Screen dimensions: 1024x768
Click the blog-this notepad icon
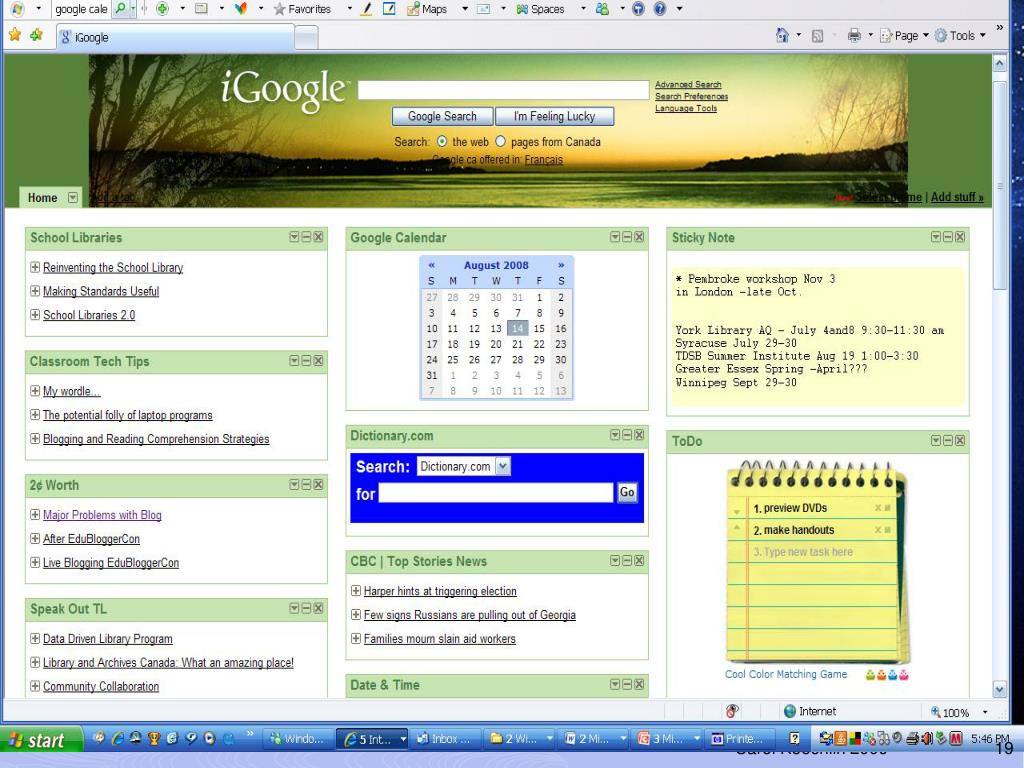389,9
